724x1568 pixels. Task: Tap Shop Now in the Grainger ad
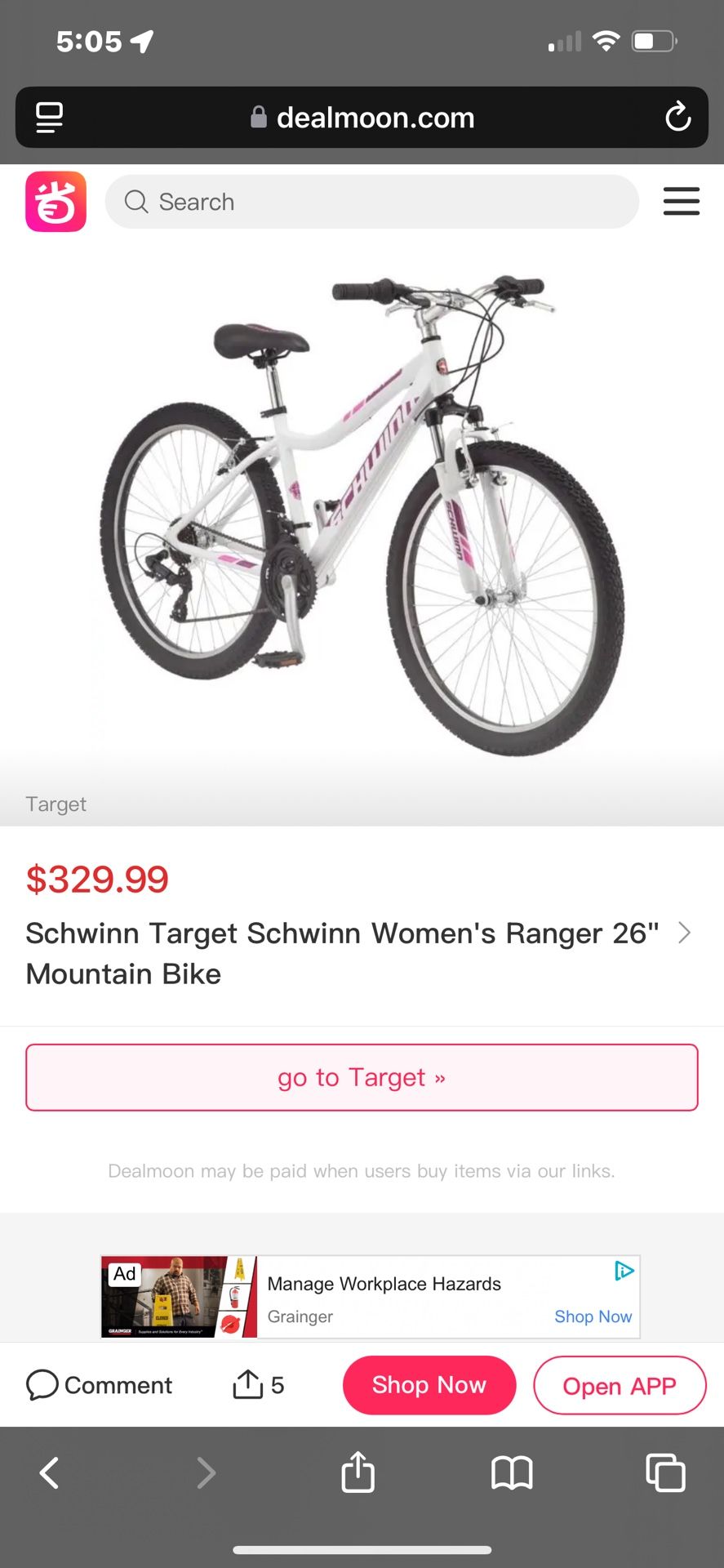point(593,1316)
